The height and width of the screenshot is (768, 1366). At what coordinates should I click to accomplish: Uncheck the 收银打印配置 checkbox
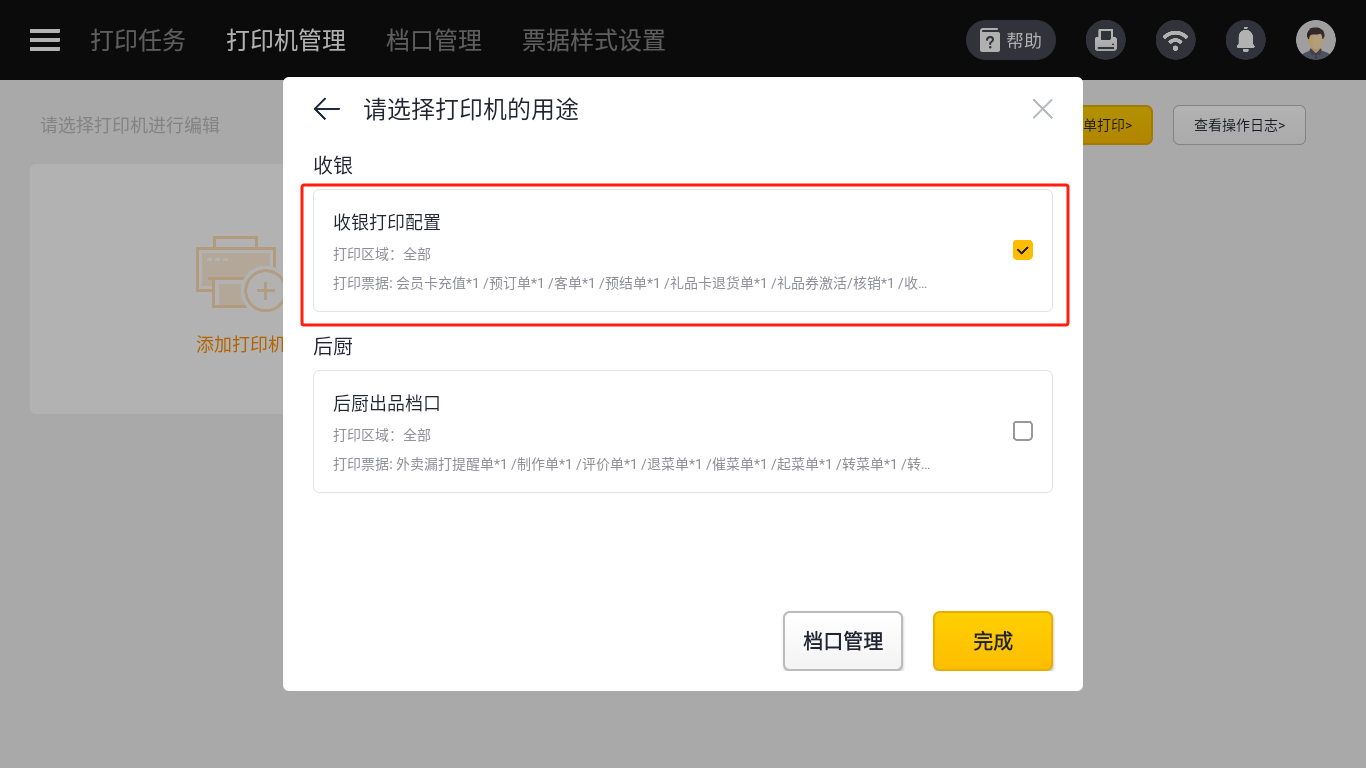point(1022,250)
